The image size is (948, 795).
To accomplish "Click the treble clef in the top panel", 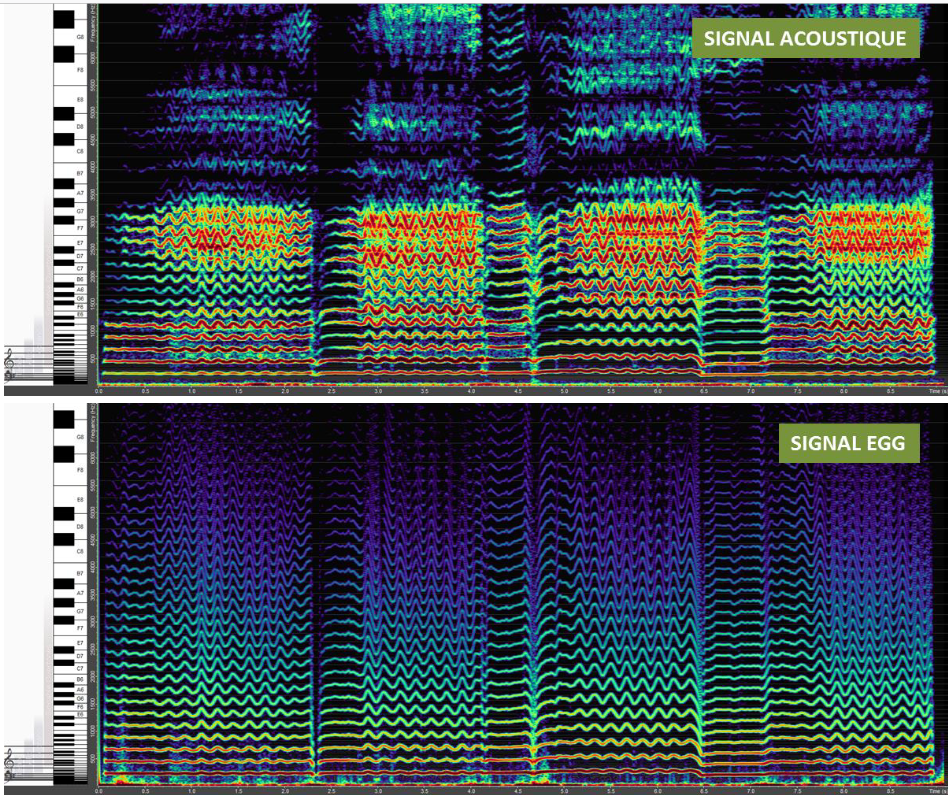I will [11, 363].
